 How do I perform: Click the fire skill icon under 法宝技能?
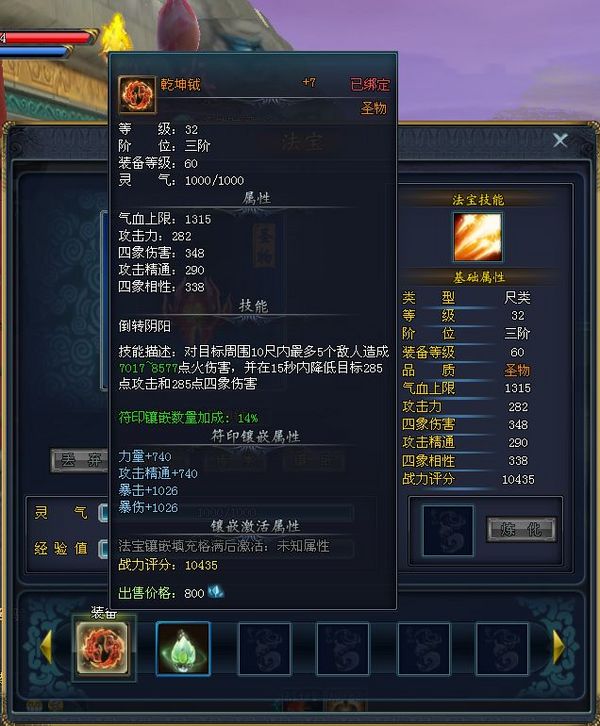[x=477, y=237]
